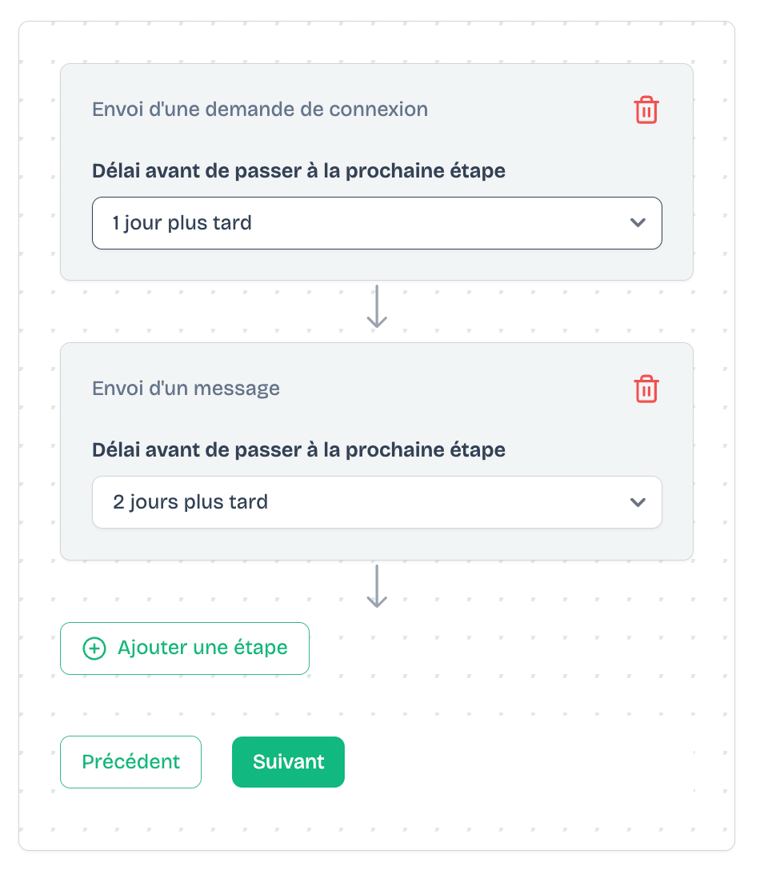
Task: Click the 'Précédent' button
Action: click(x=130, y=761)
